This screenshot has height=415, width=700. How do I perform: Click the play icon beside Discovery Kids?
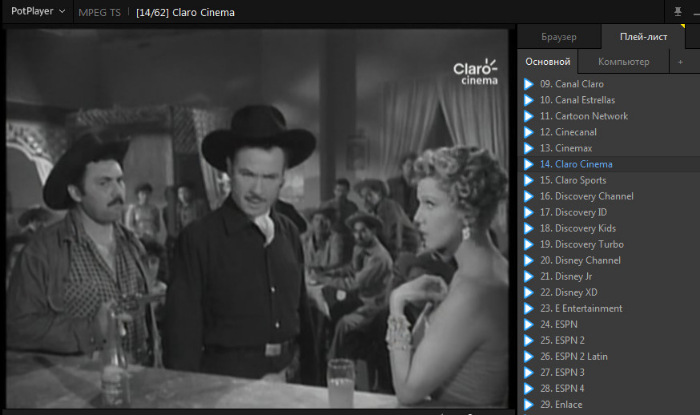[x=529, y=228]
